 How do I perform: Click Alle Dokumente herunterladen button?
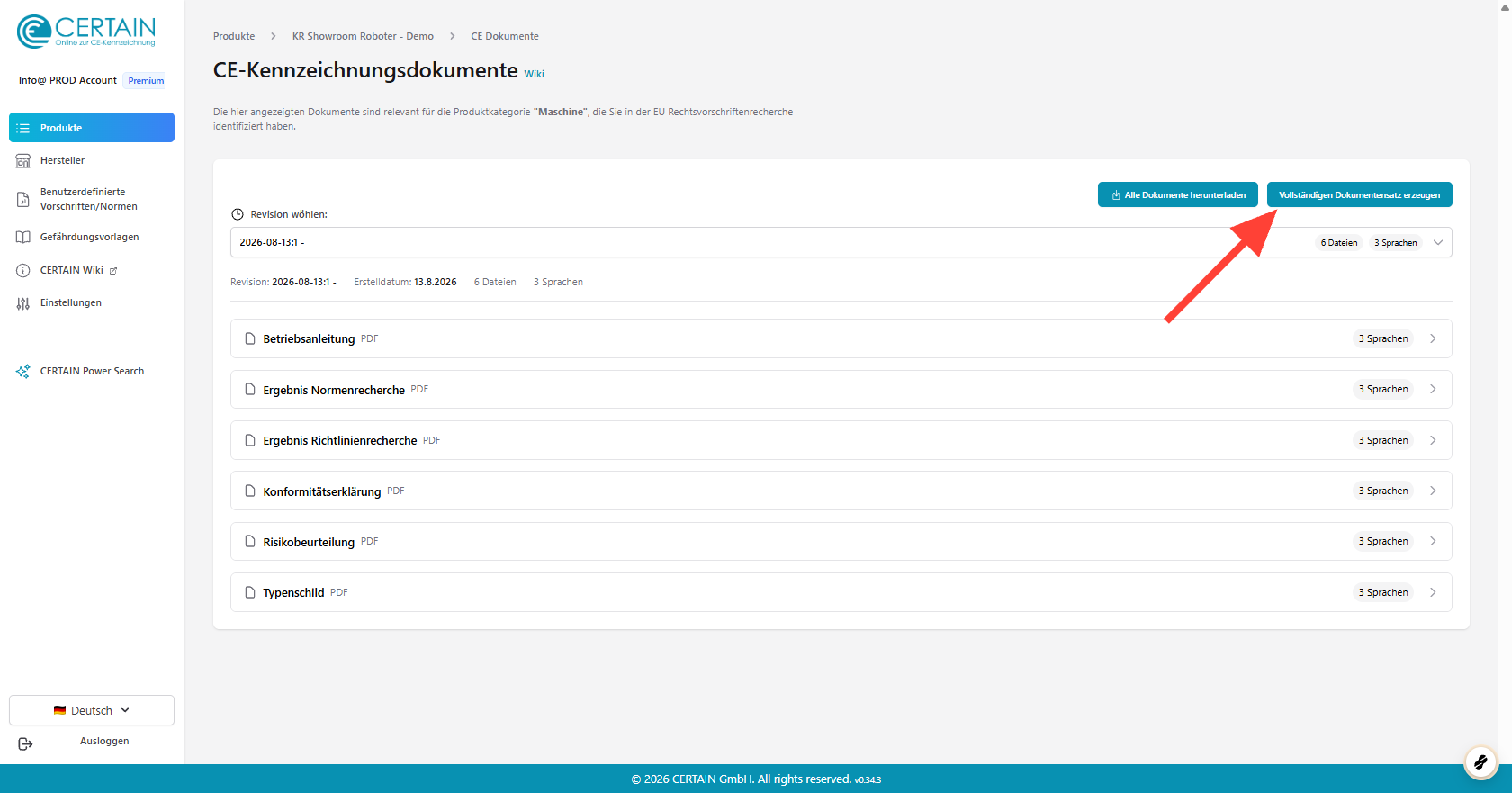point(1178,194)
